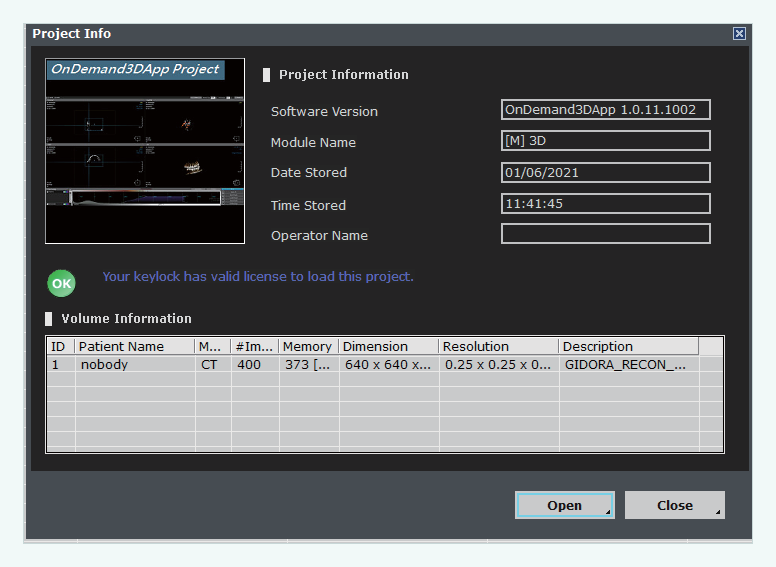Viewport: 776px width, 567px height.
Task: Click the '373 [...' memory cell
Action: pyautogui.click(x=309, y=365)
